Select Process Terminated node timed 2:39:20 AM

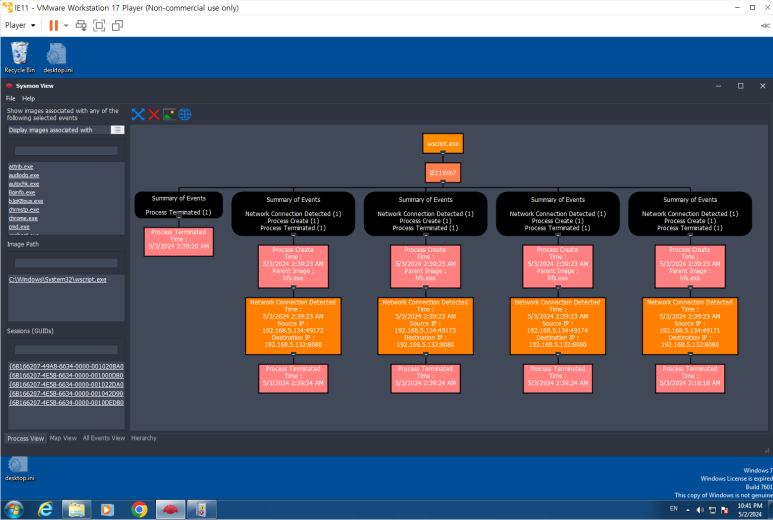pyautogui.click(x=178, y=242)
